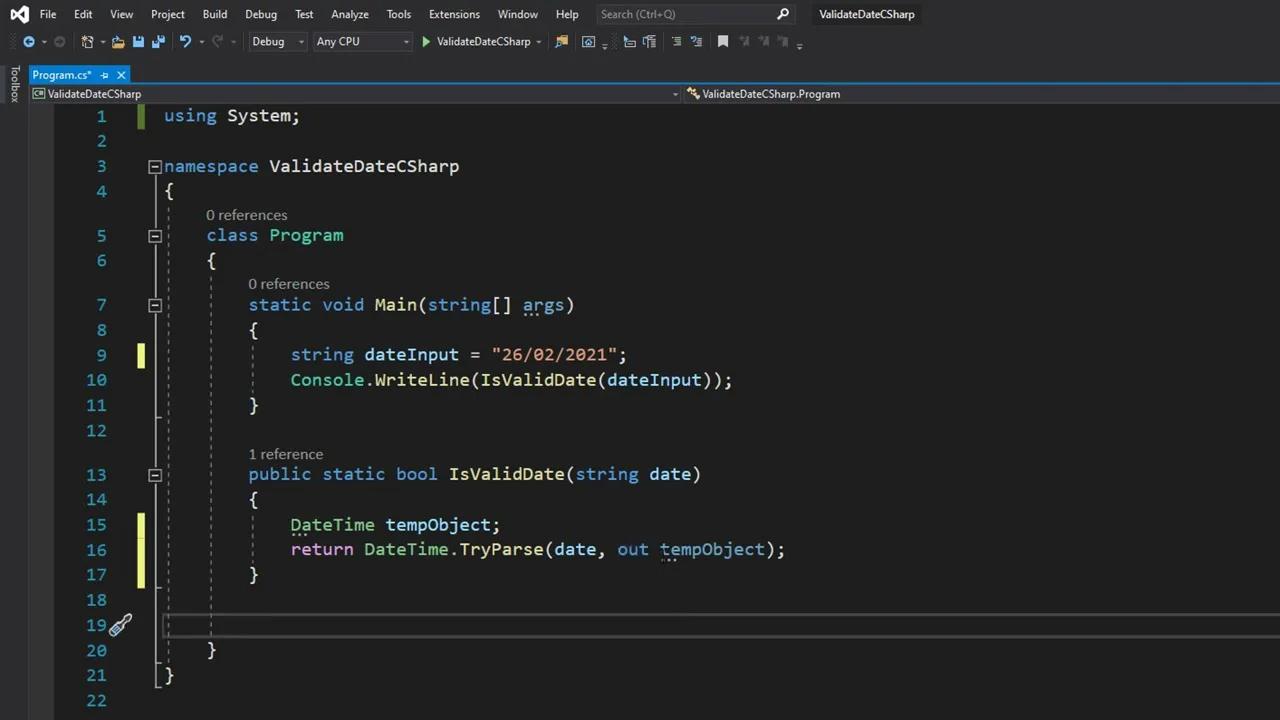Click the Undo icon
Viewport: 1280px width, 720px height.
[185, 41]
